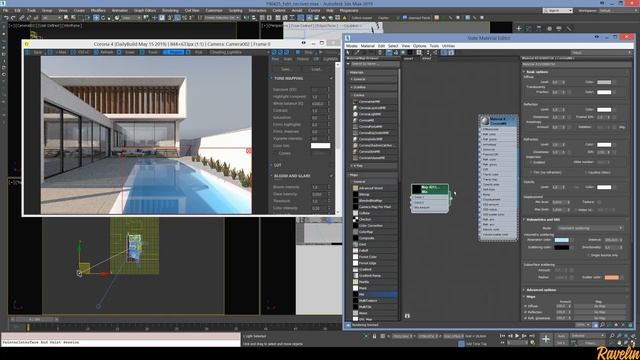Click the Pick Material eyedropper in Slate toolbar
Image resolution: width=640 pixels, height=360 pixels.
coord(356,53)
